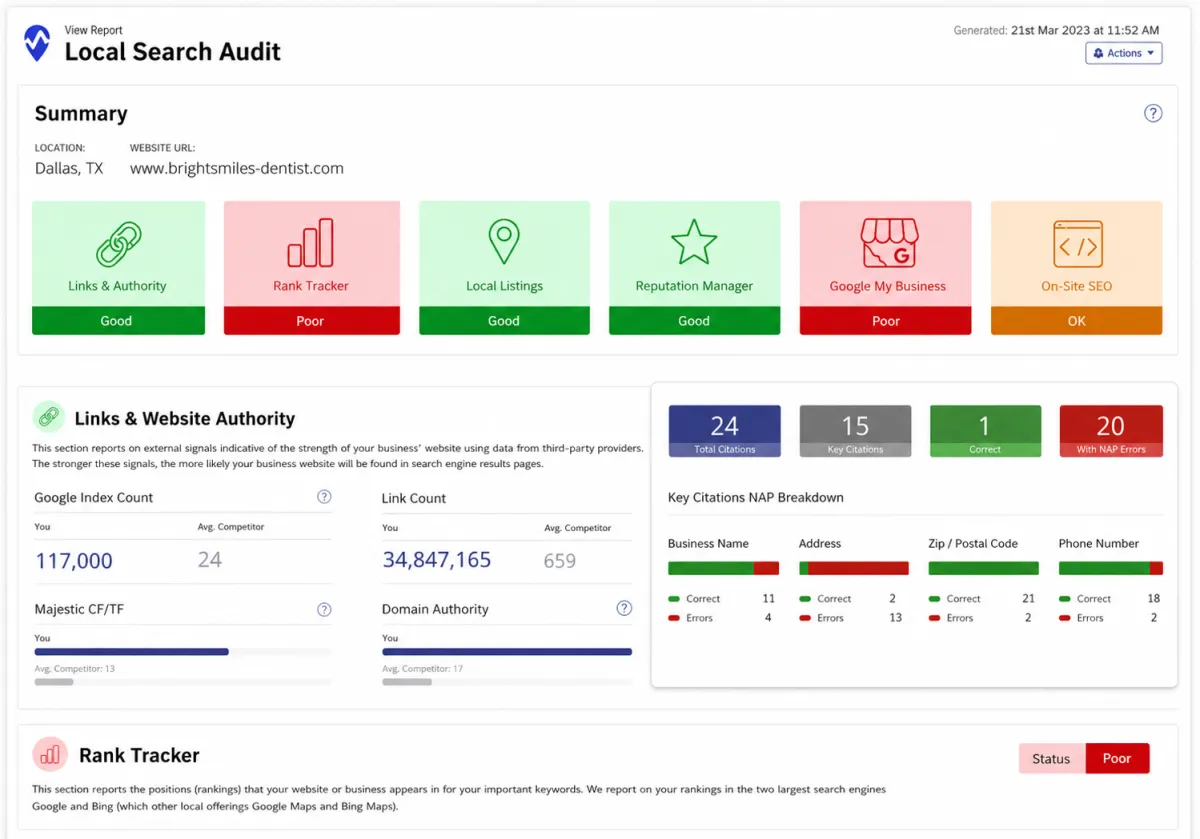1200x839 pixels.
Task: Select the On-Site SEO code icon
Action: click(1077, 244)
